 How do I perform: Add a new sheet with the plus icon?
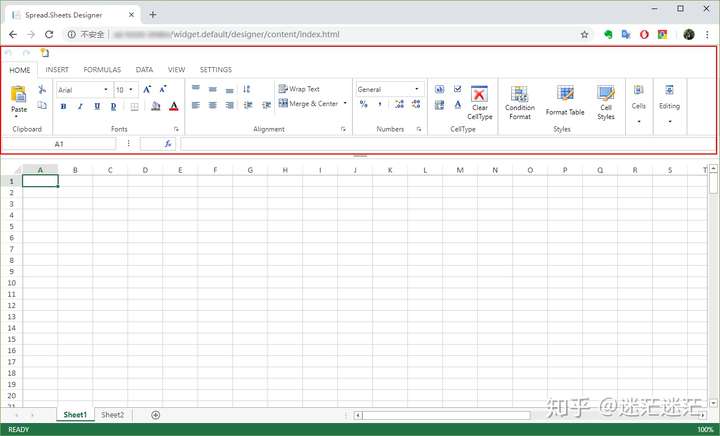[x=156, y=415]
